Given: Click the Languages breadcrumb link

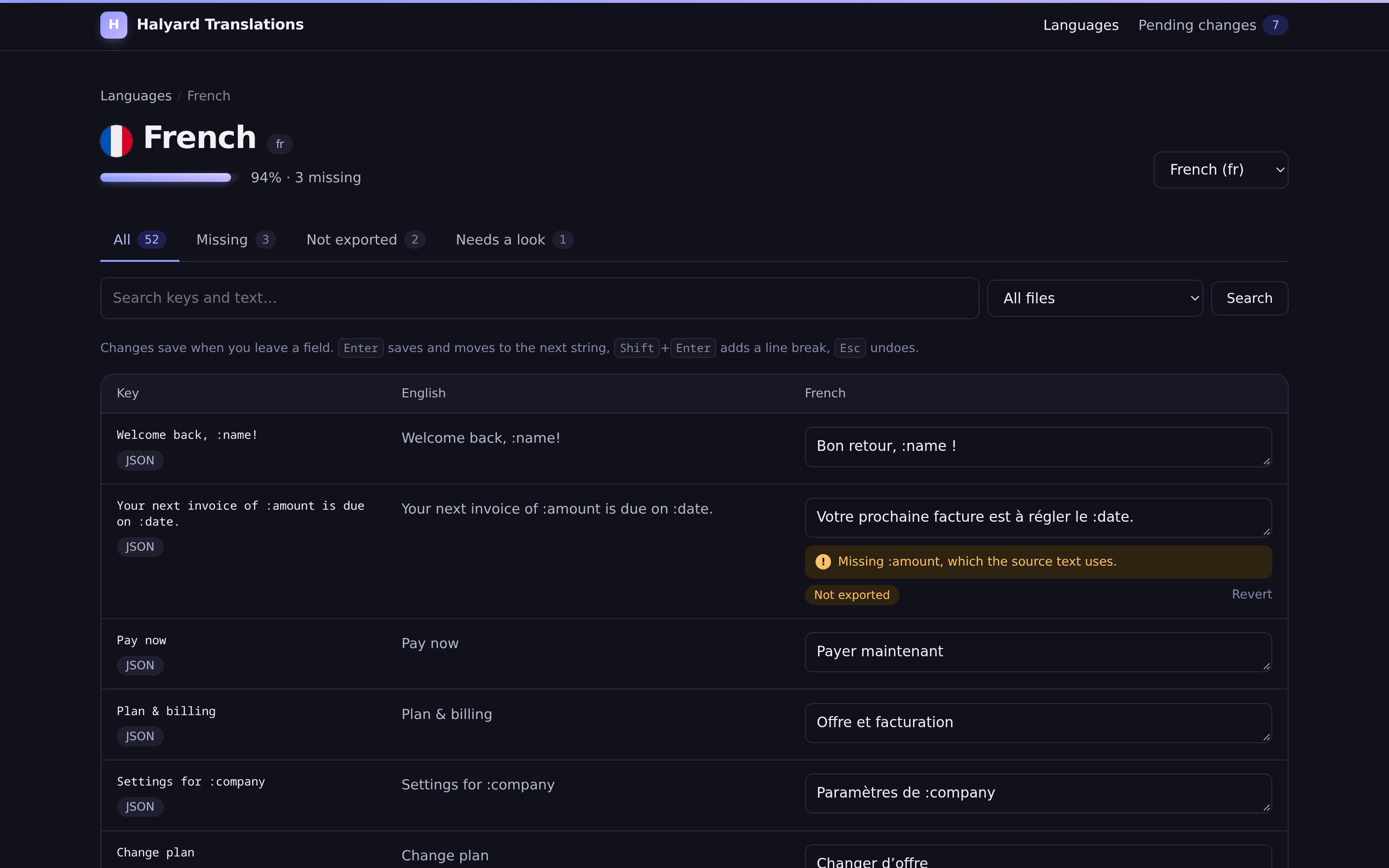Looking at the screenshot, I should pos(136,96).
